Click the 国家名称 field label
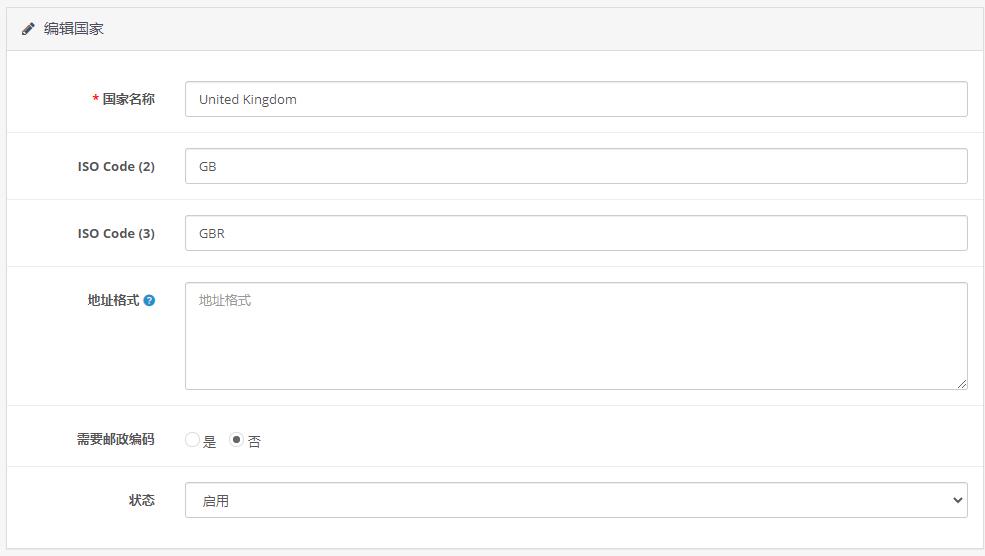 128,99
